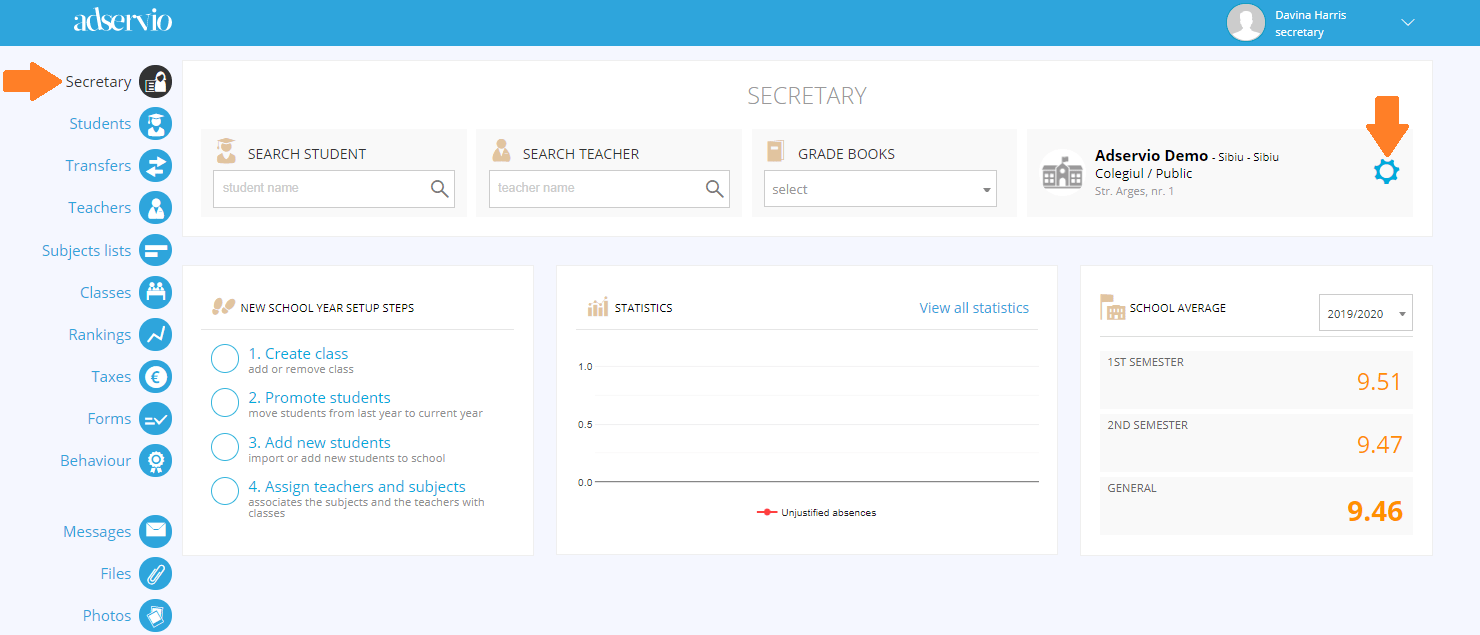1480x635 pixels.
Task: Click the Subjects lists icon
Action: (x=155, y=250)
